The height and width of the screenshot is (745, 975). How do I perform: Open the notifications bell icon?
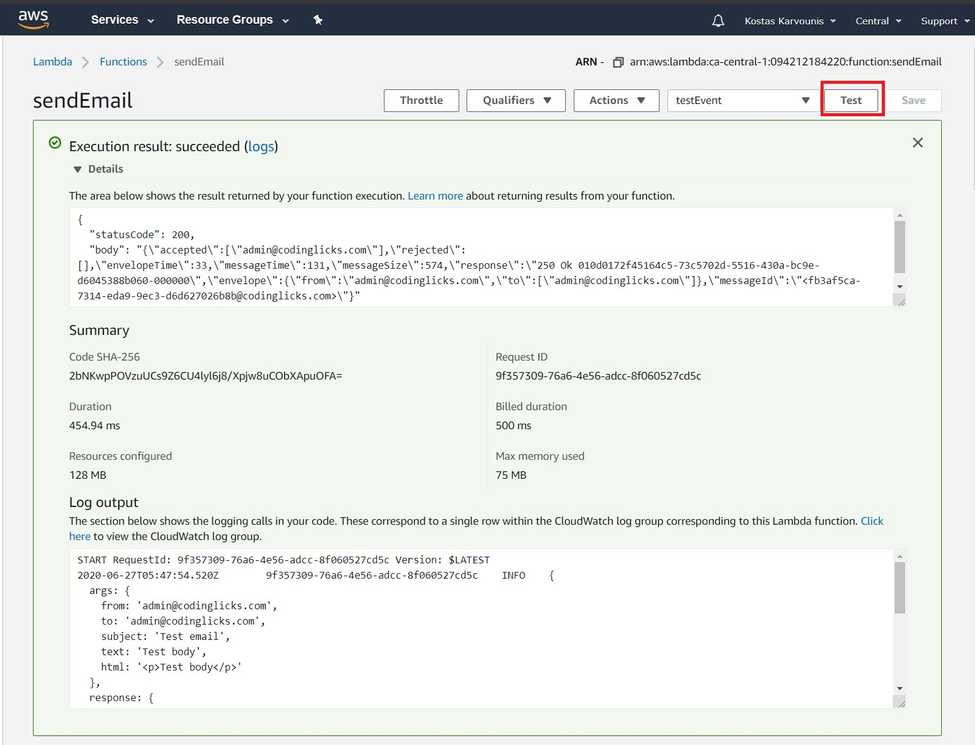[718, 21]
